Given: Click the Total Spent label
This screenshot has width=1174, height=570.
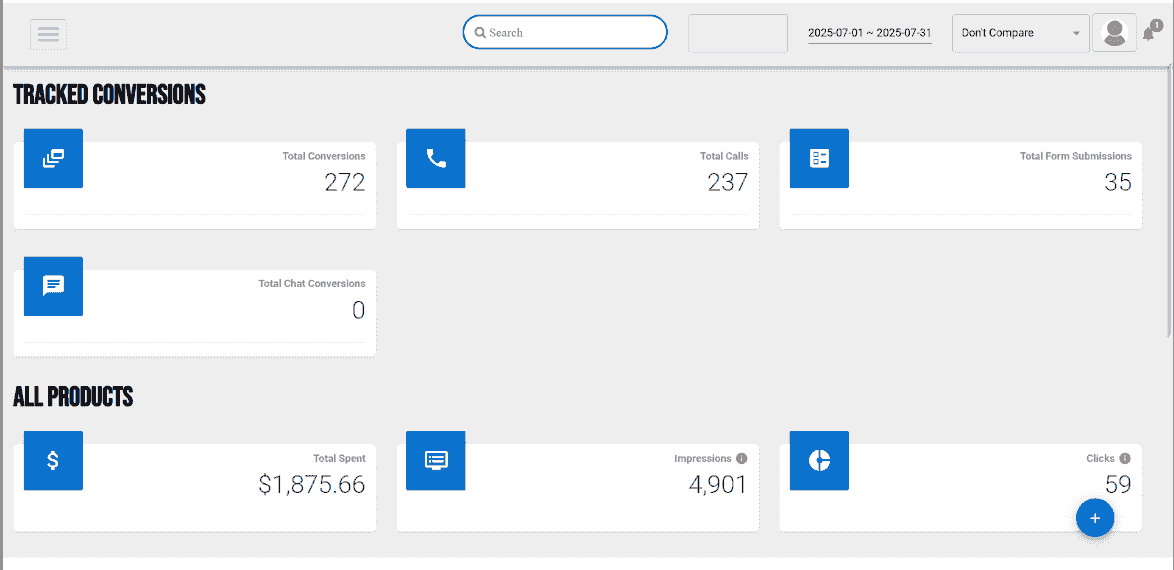Looking at the screenshot, I should click(x=339, y=458).
